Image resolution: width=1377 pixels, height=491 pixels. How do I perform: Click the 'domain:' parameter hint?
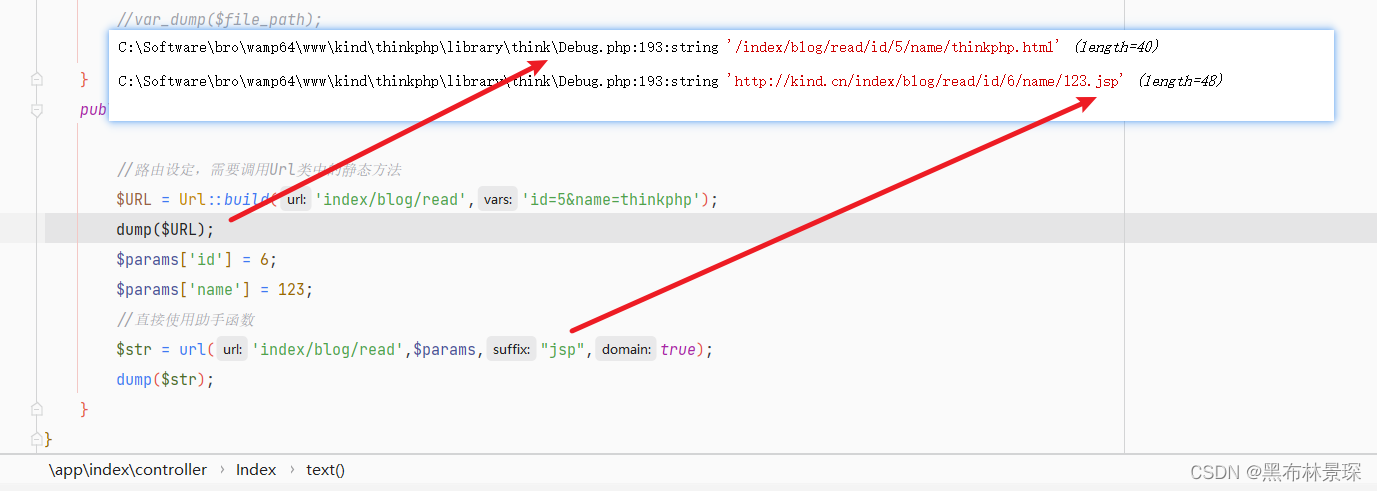click(x=626, y=350)
